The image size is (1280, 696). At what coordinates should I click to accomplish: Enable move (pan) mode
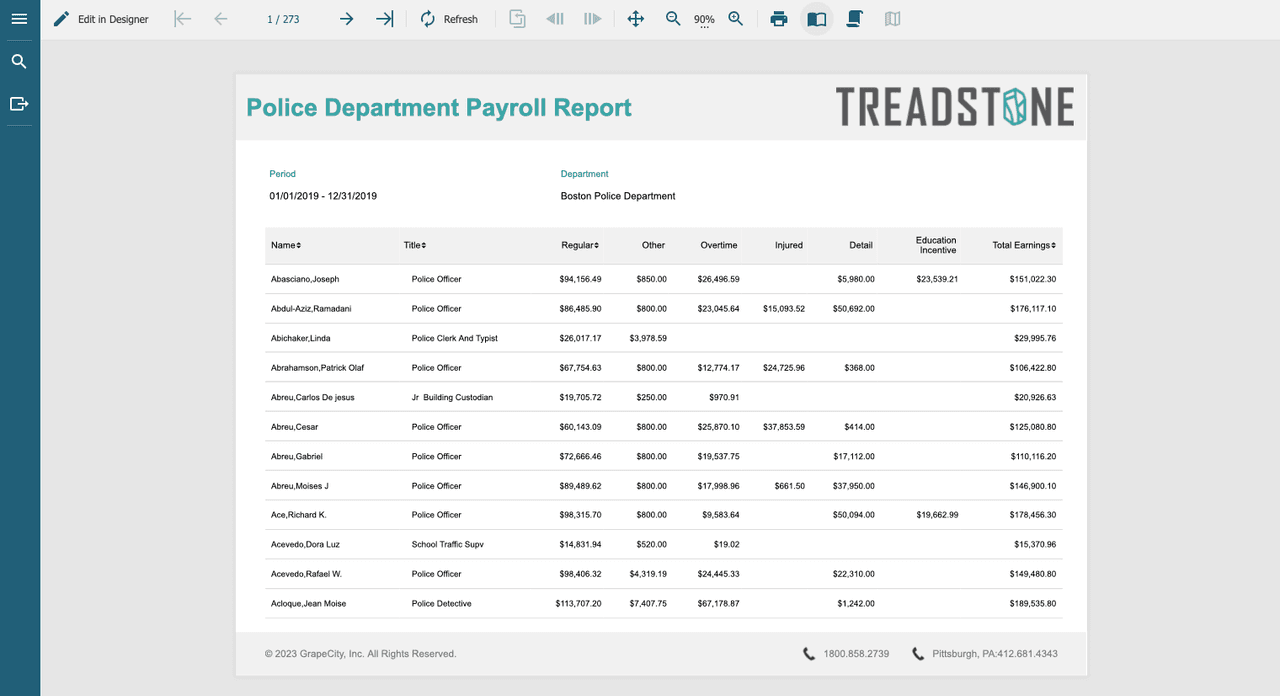635,19
